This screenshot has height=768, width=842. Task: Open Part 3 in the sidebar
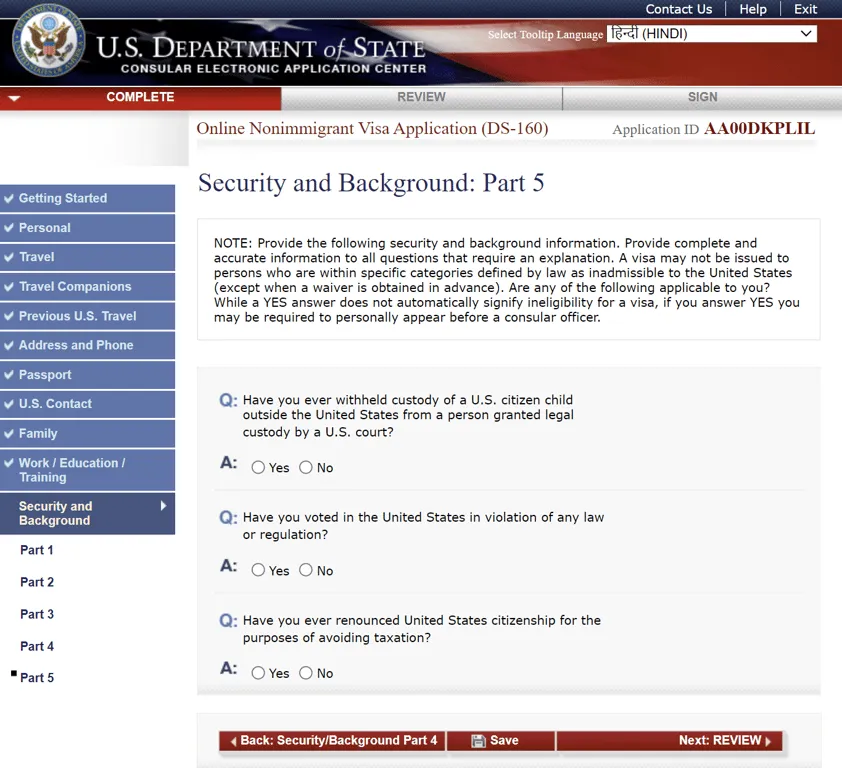[x=37, y=614]
